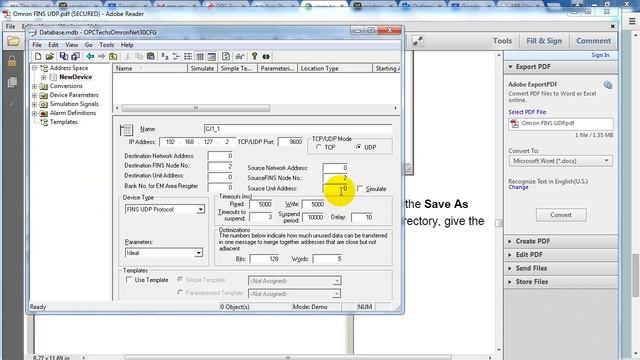Image resolution: width=640 pixels, height=360 pixels.
Task: Open Adobe Reader's Tools pane
Action: [502, 41]
